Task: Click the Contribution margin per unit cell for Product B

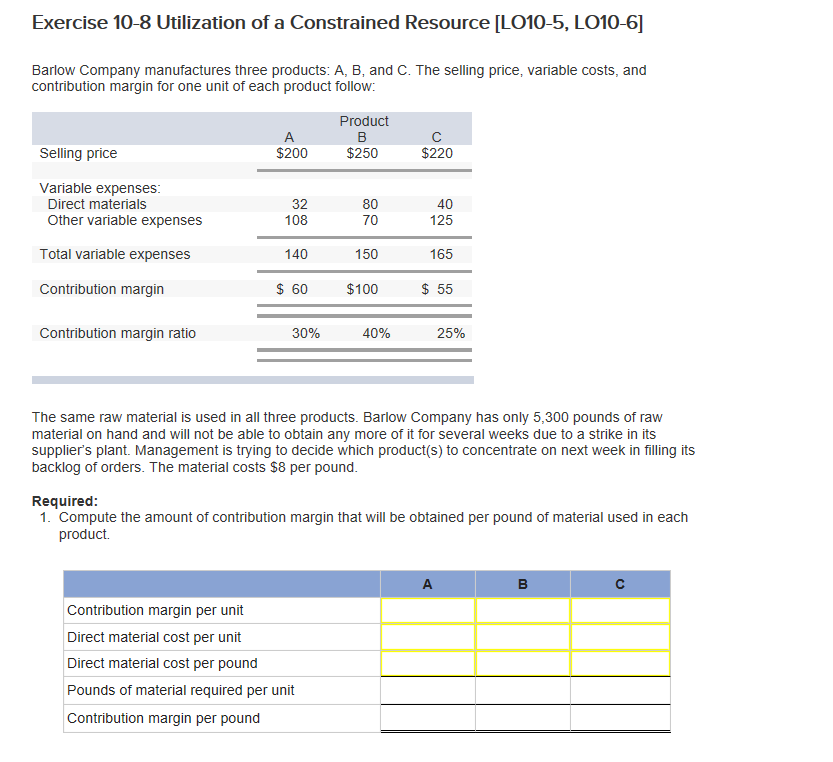Action: 522,610
